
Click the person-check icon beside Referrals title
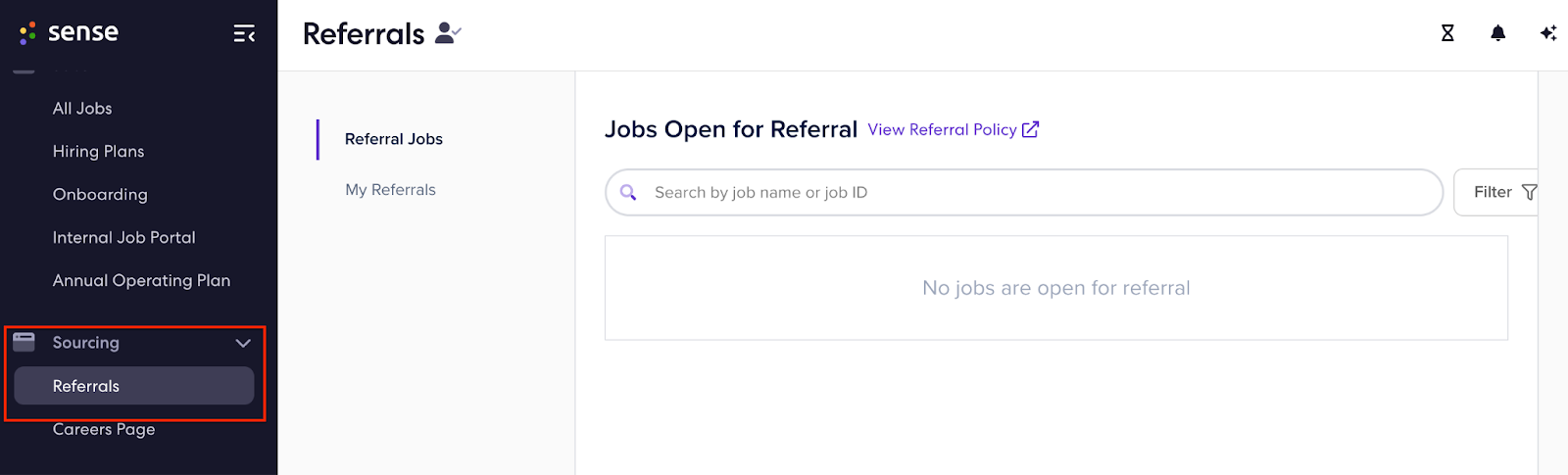[x=448, y=33]
